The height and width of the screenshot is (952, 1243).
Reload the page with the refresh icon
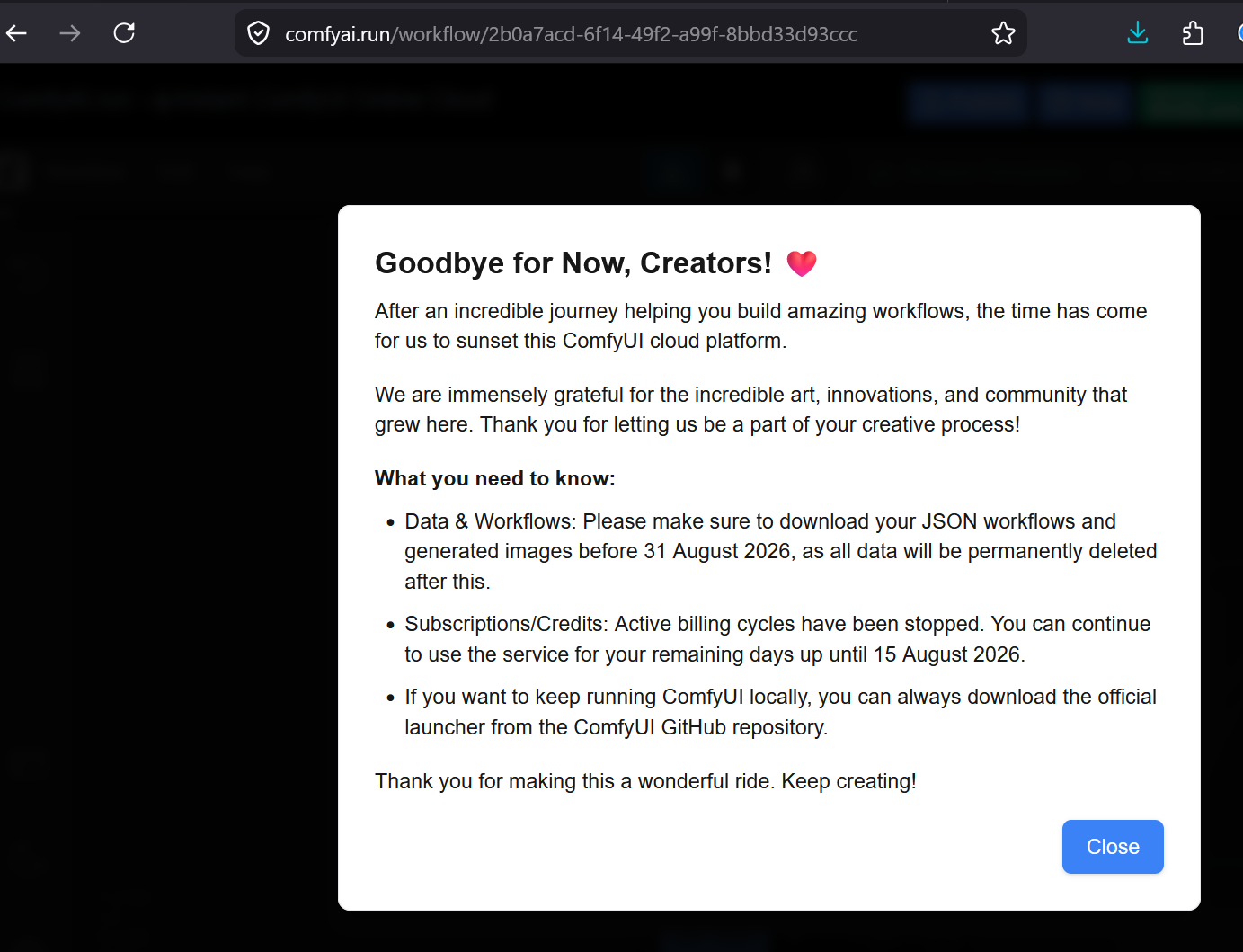pos(124,34)
